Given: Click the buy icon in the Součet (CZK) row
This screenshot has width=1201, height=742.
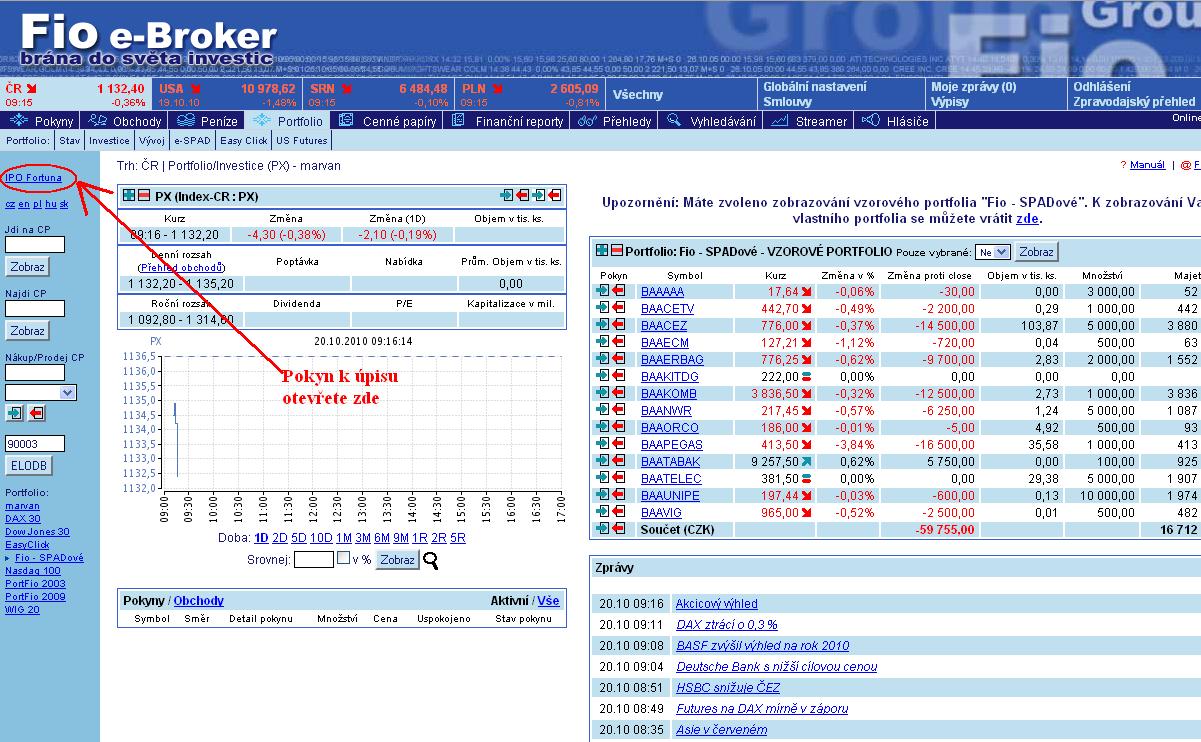Looking at the screenshot, I should pyautogui.click(x=602, y=529).
